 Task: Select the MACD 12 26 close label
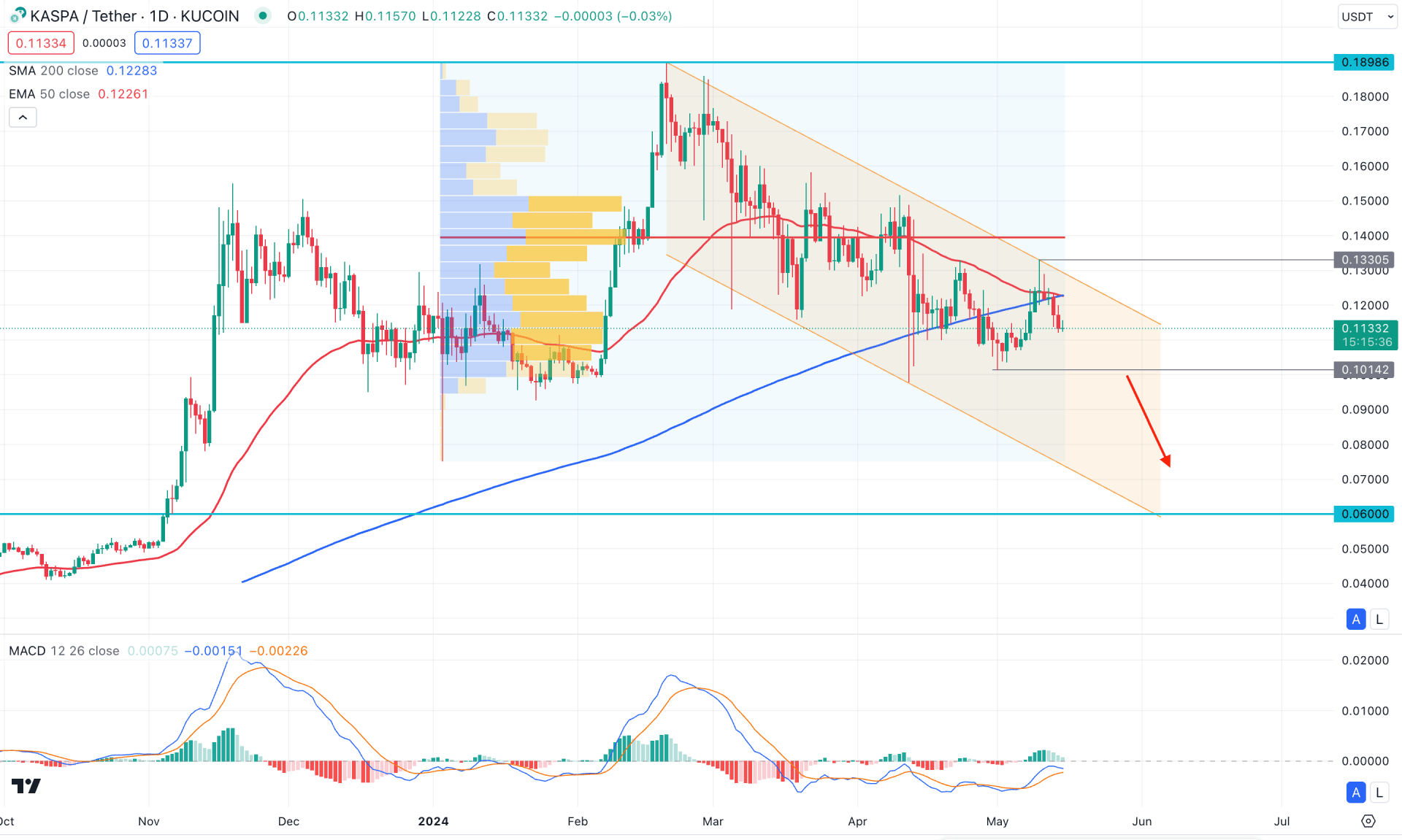[x=64, y=651]
